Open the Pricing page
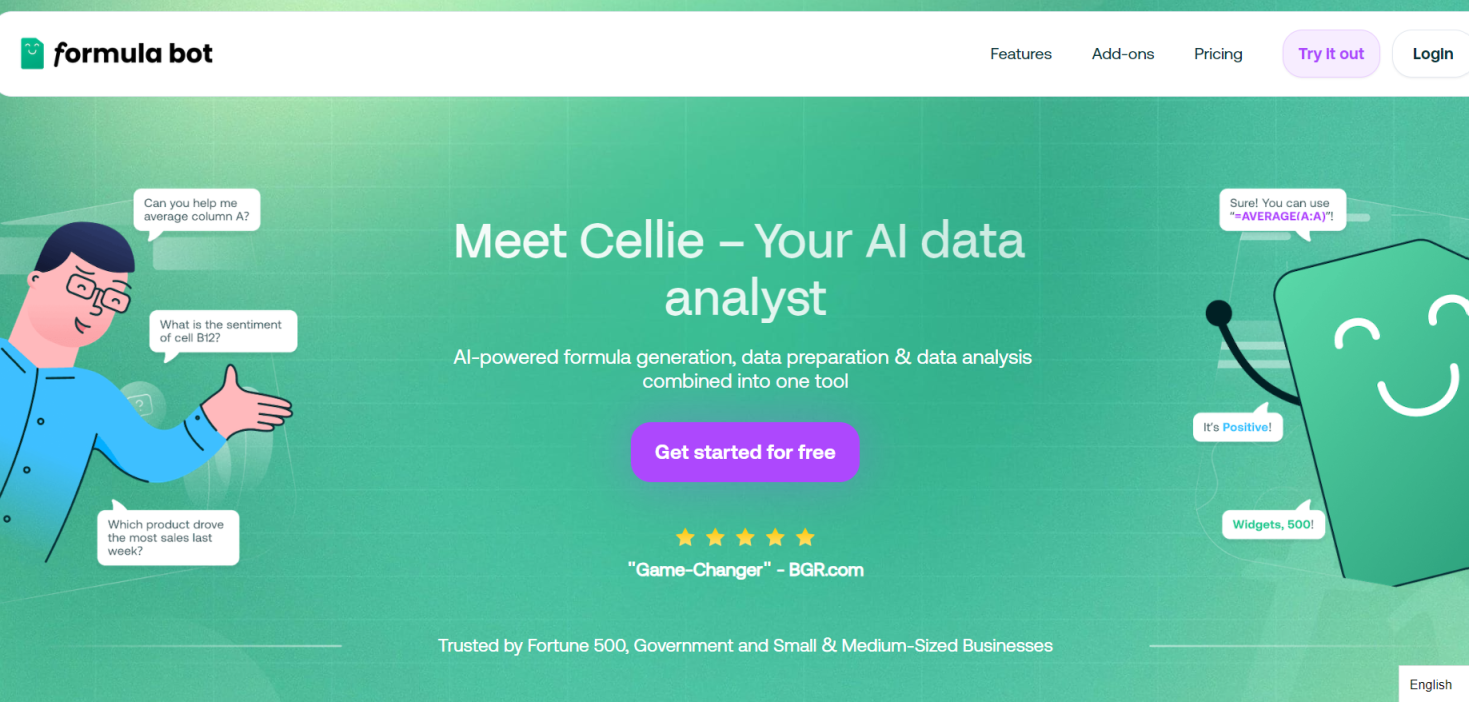1469x702 pixels. point(1217,53)
